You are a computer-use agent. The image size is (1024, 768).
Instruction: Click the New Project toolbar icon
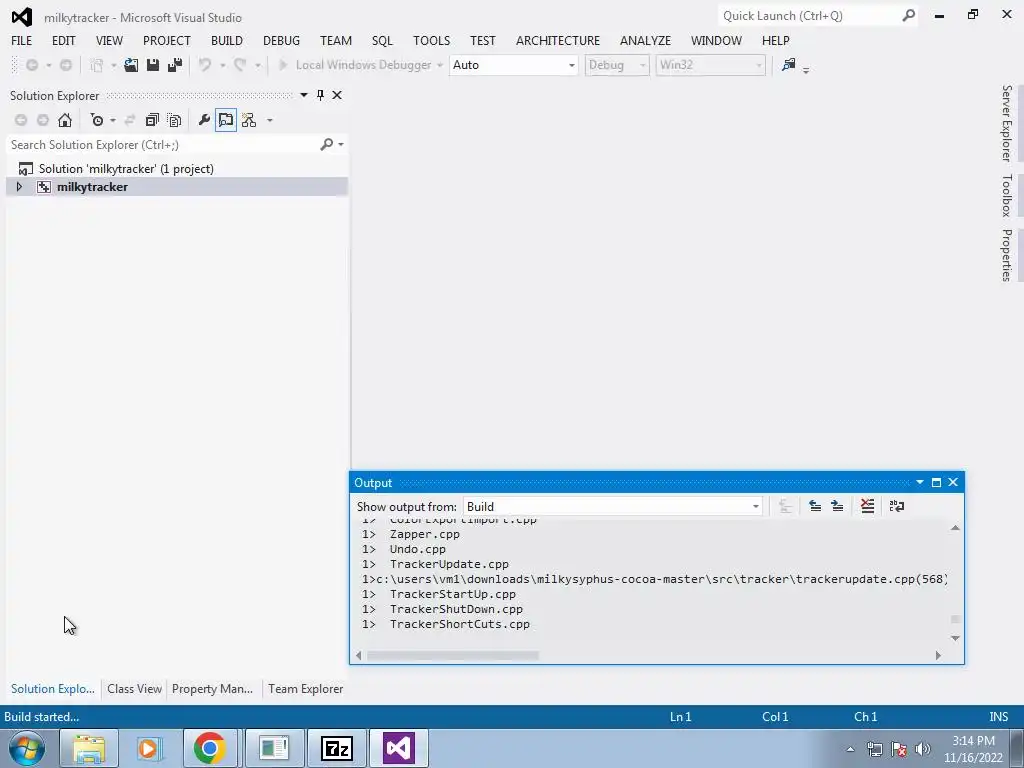(97, 65)
